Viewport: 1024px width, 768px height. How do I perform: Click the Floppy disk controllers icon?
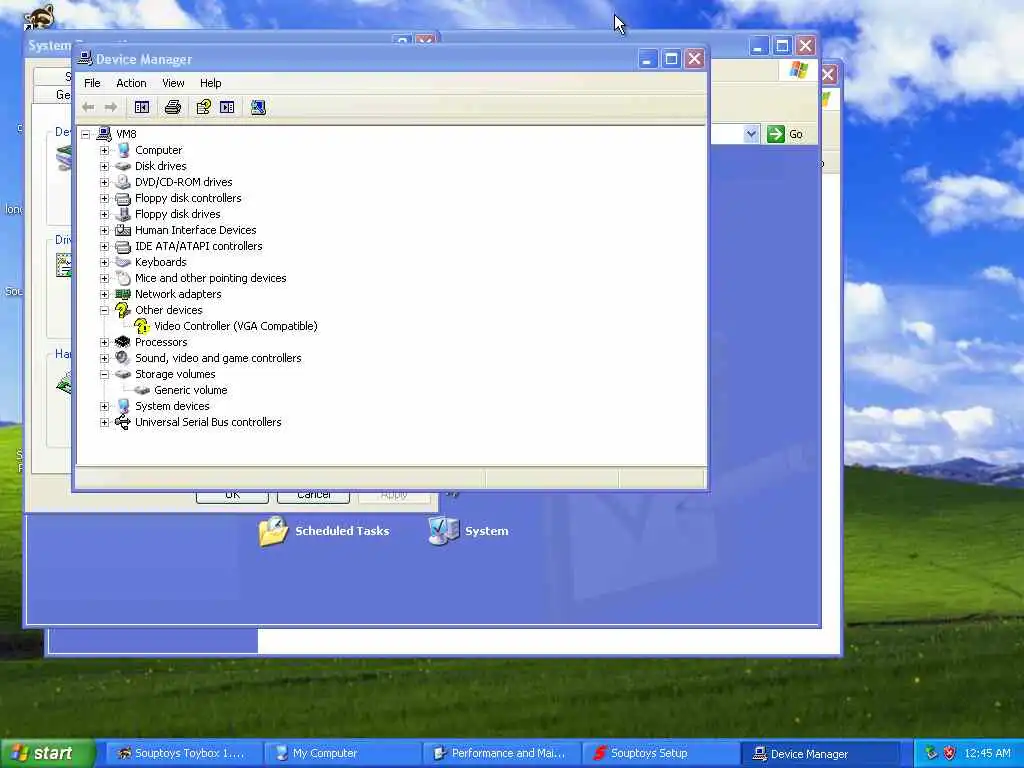(123, 198)
